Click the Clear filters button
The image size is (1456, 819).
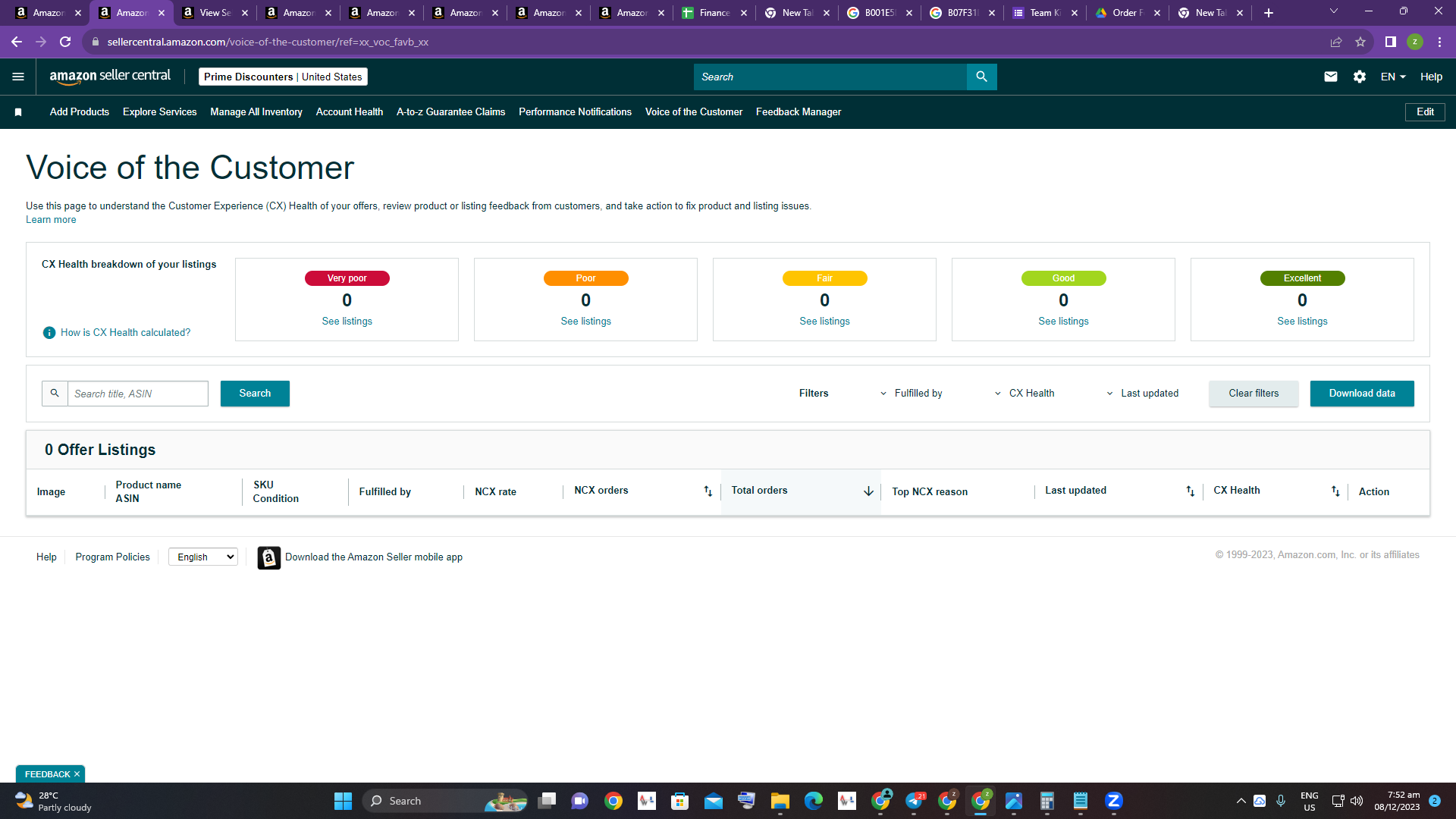coord(1254,394)
